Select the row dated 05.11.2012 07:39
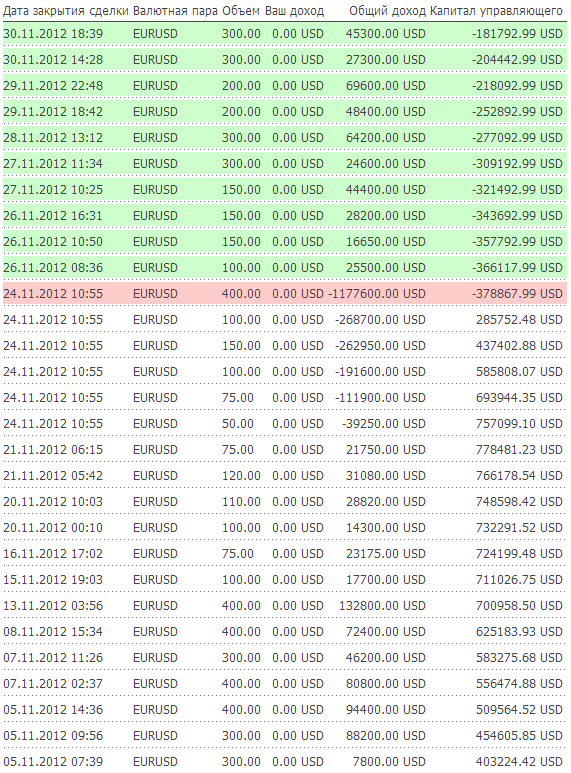571x773 pixels. pyautogui.click(x=285, y=762)
